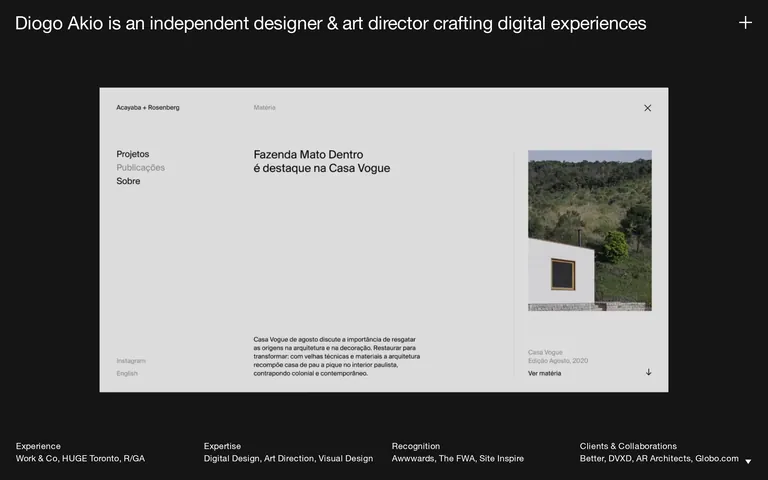Click the Diogo Akio intro headline
Screen dimensions: 768x480
click(x=331, y=23)
